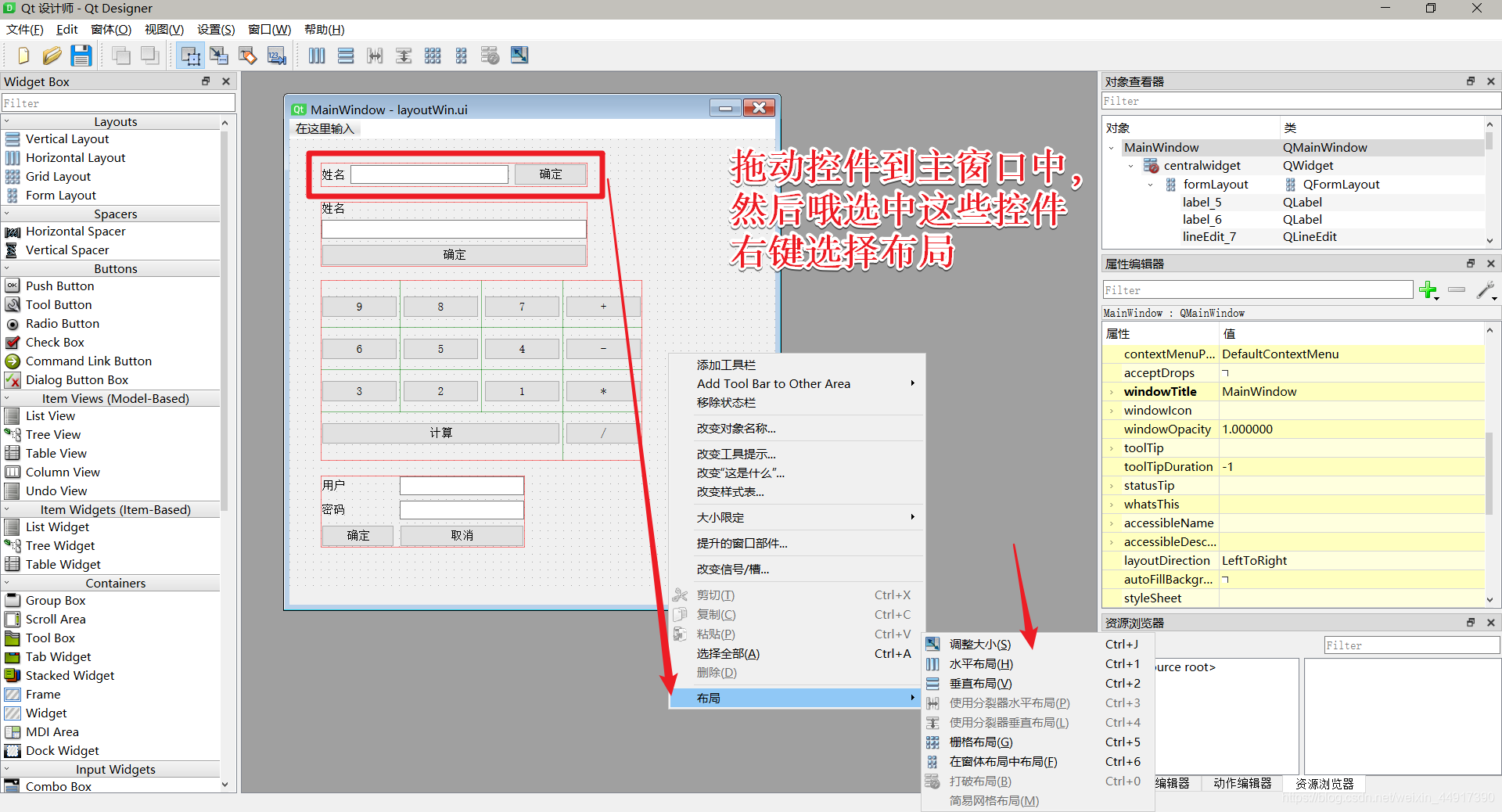Toggle autoFillBackground checkbox in property editor
1502x812 pixels.
(x=1226, y=580)
